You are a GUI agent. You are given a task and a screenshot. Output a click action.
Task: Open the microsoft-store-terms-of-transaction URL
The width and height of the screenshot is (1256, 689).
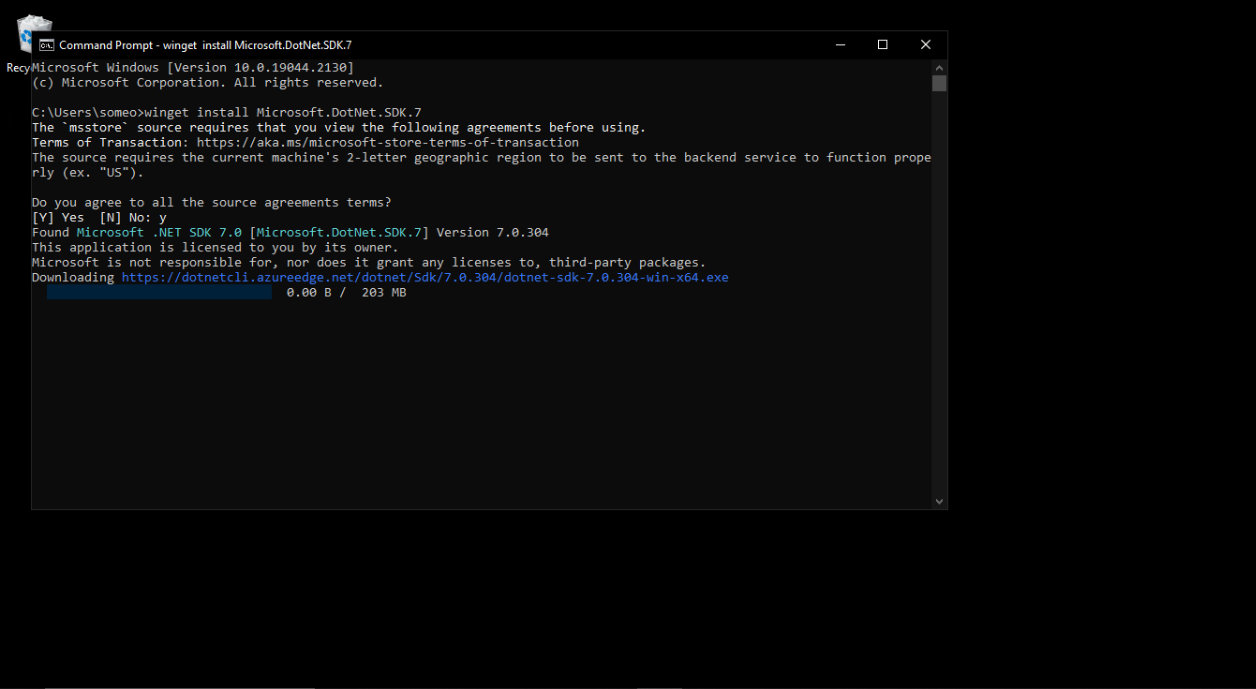point(388,142)
